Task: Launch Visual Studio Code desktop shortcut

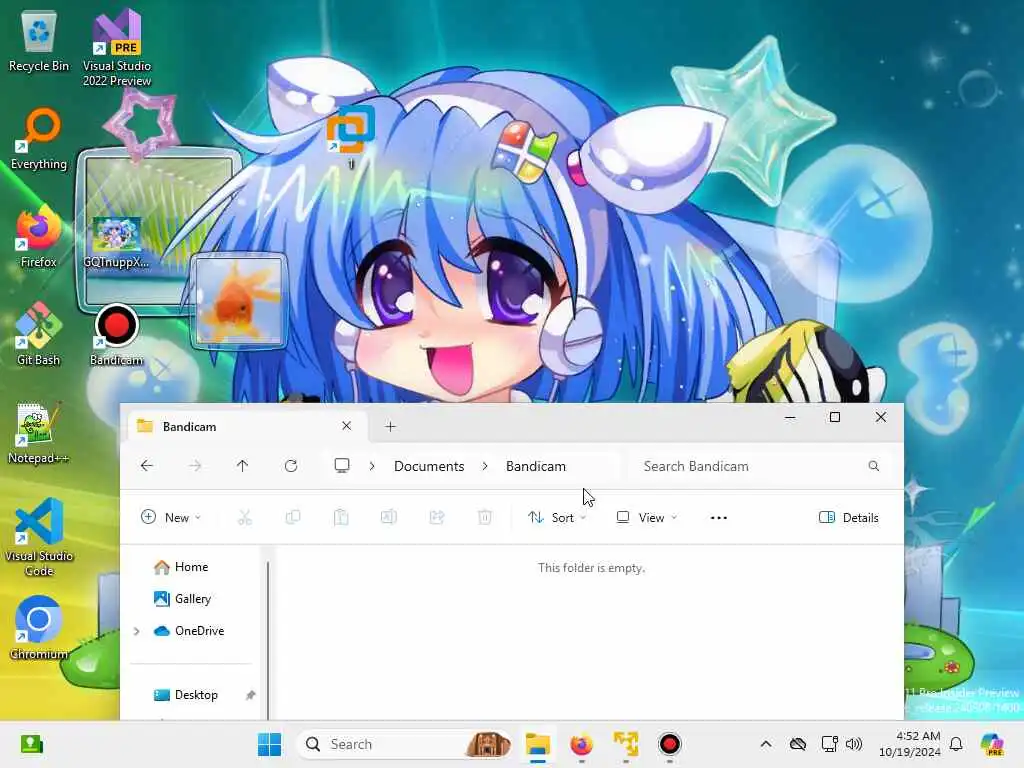Action: click(x=39, y=537)
